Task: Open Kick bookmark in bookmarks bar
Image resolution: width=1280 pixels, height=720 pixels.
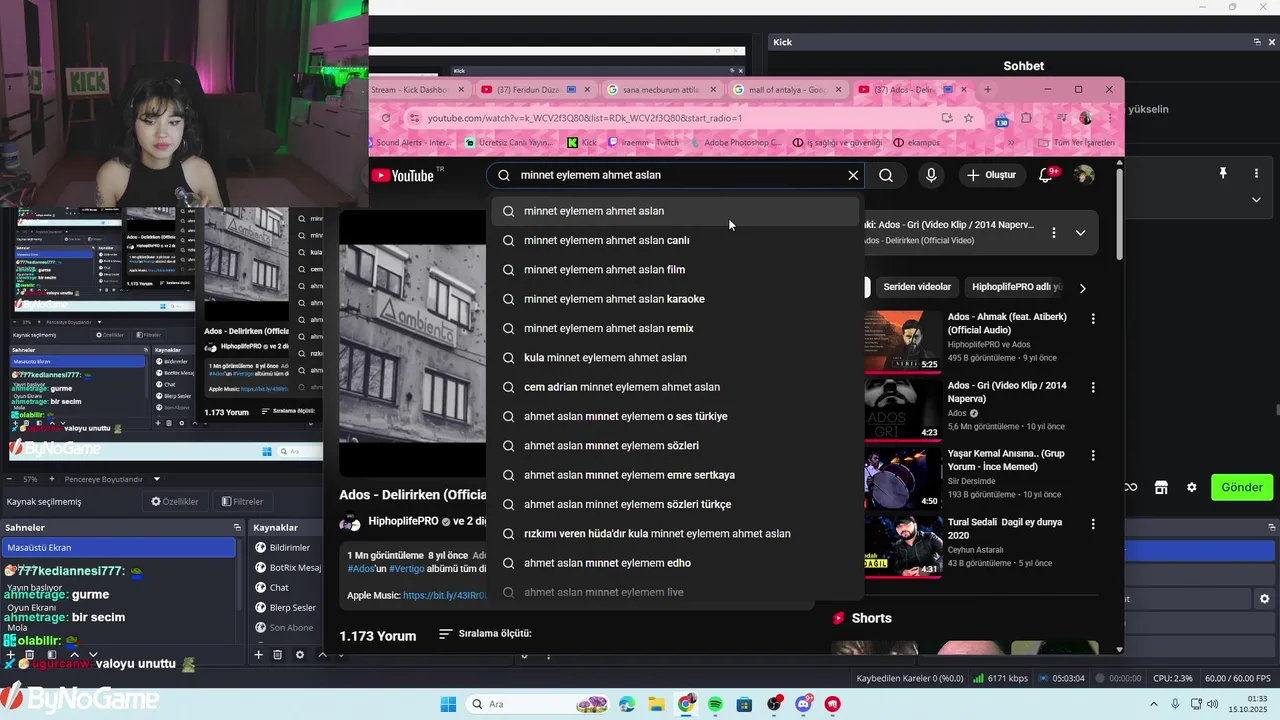Action: [581, 143]
